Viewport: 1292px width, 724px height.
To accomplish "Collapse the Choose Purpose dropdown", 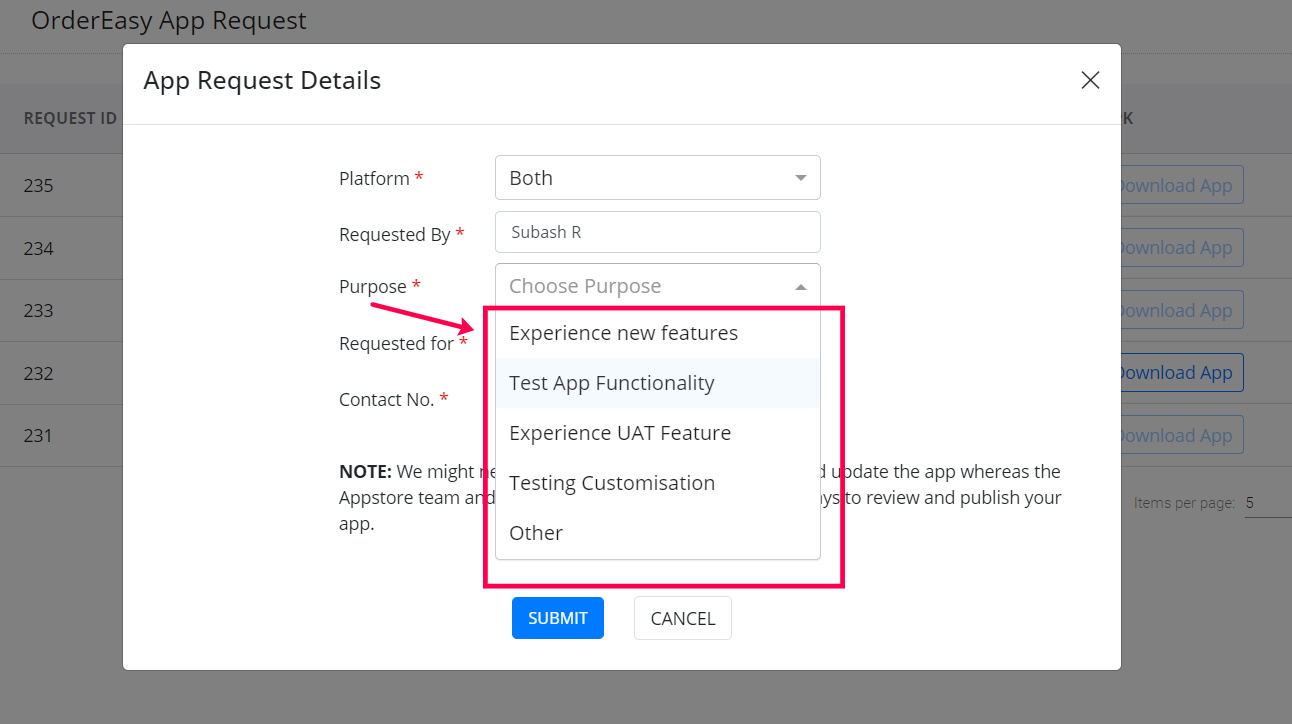I will click(657, 286).
